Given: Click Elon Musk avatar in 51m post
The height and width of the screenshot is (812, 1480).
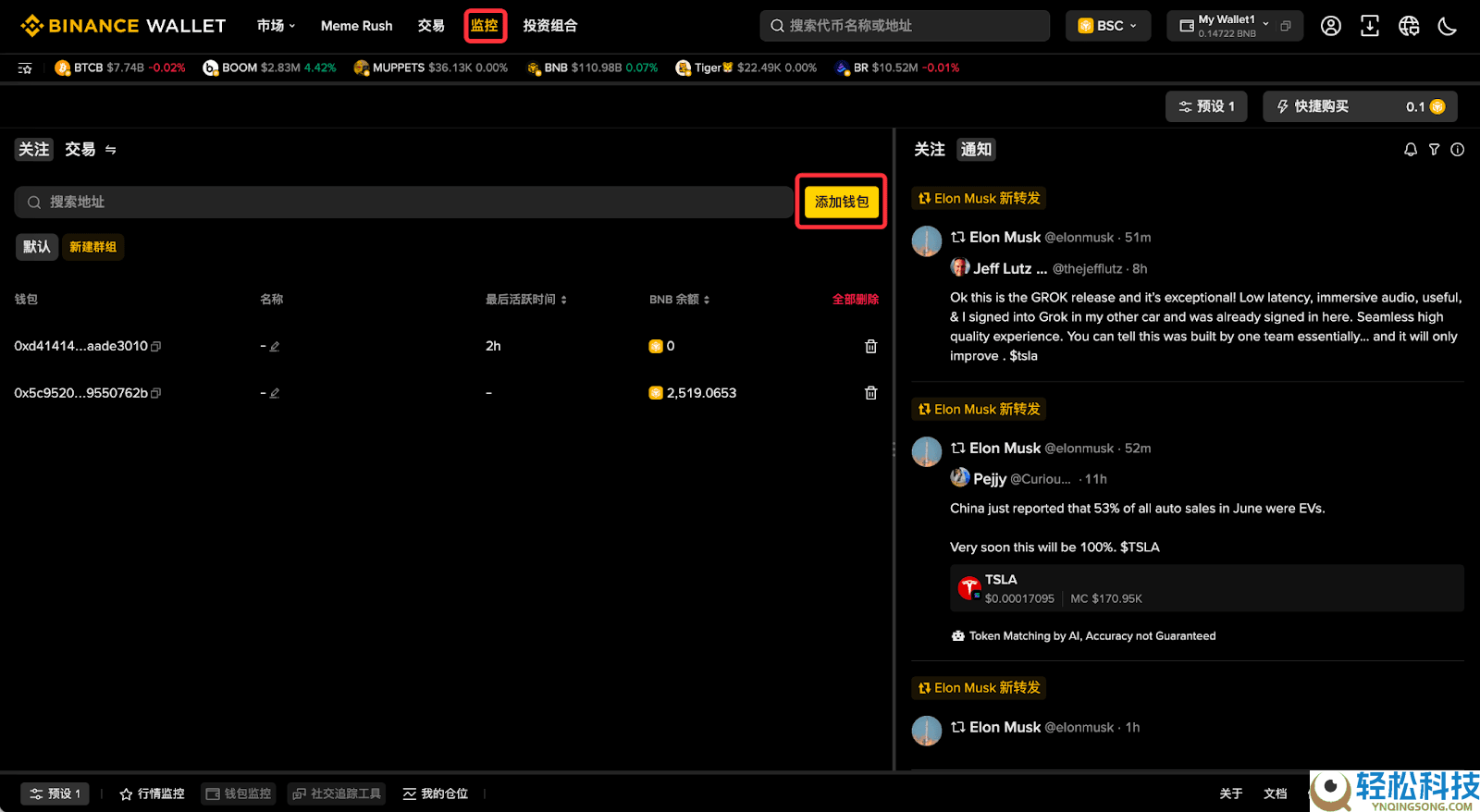Looking at the screenshot, I should point(927,240).
